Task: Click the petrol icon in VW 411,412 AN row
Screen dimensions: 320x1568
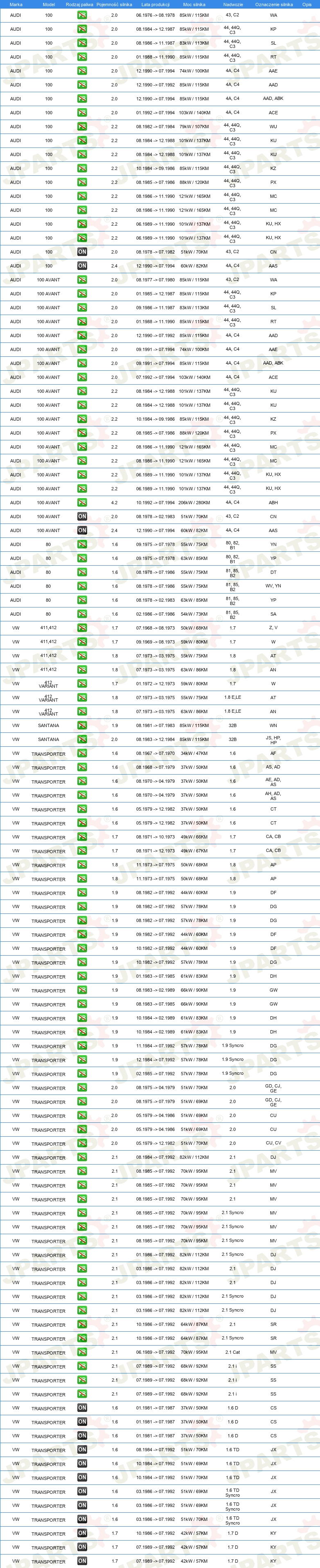Action: 82,670
